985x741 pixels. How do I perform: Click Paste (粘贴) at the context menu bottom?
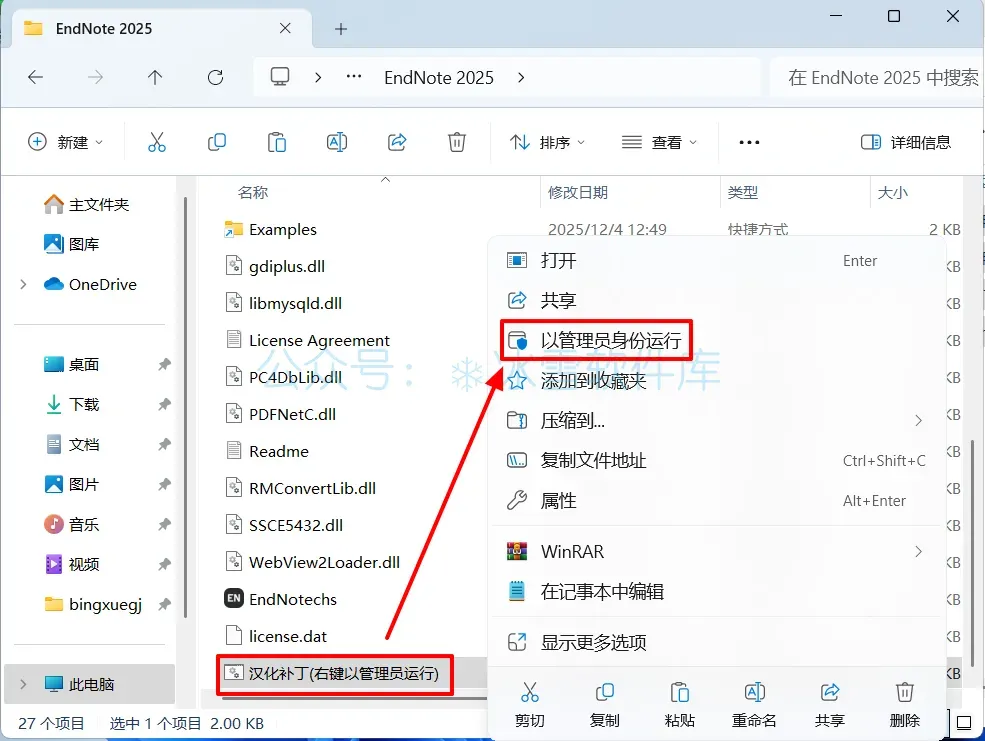(x=679, y=705)
